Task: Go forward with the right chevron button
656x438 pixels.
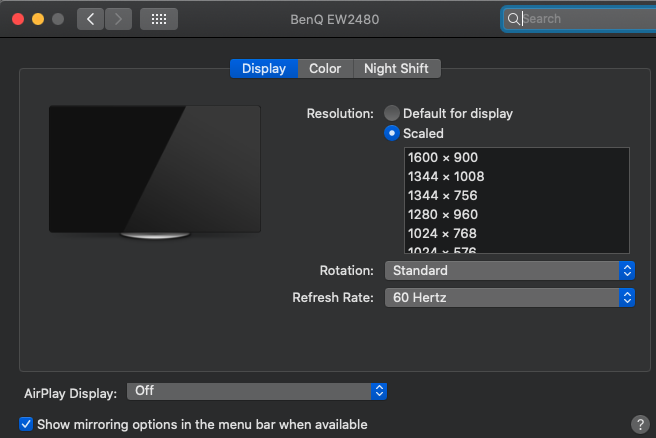Action: coord(118,19)
